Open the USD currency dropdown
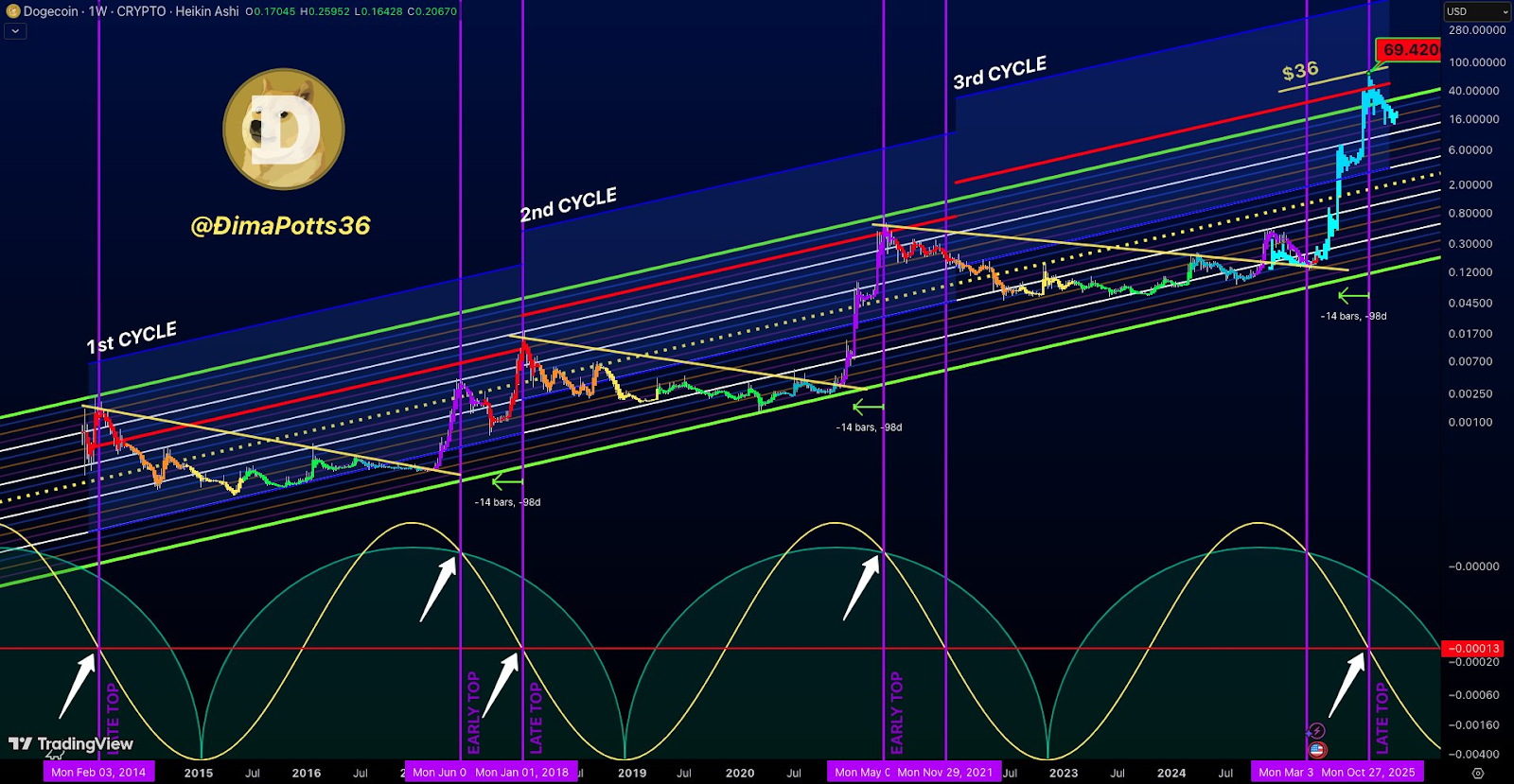Viewport: 1514px width, 784px height. pyautogui.click(x=1476, y=11)
